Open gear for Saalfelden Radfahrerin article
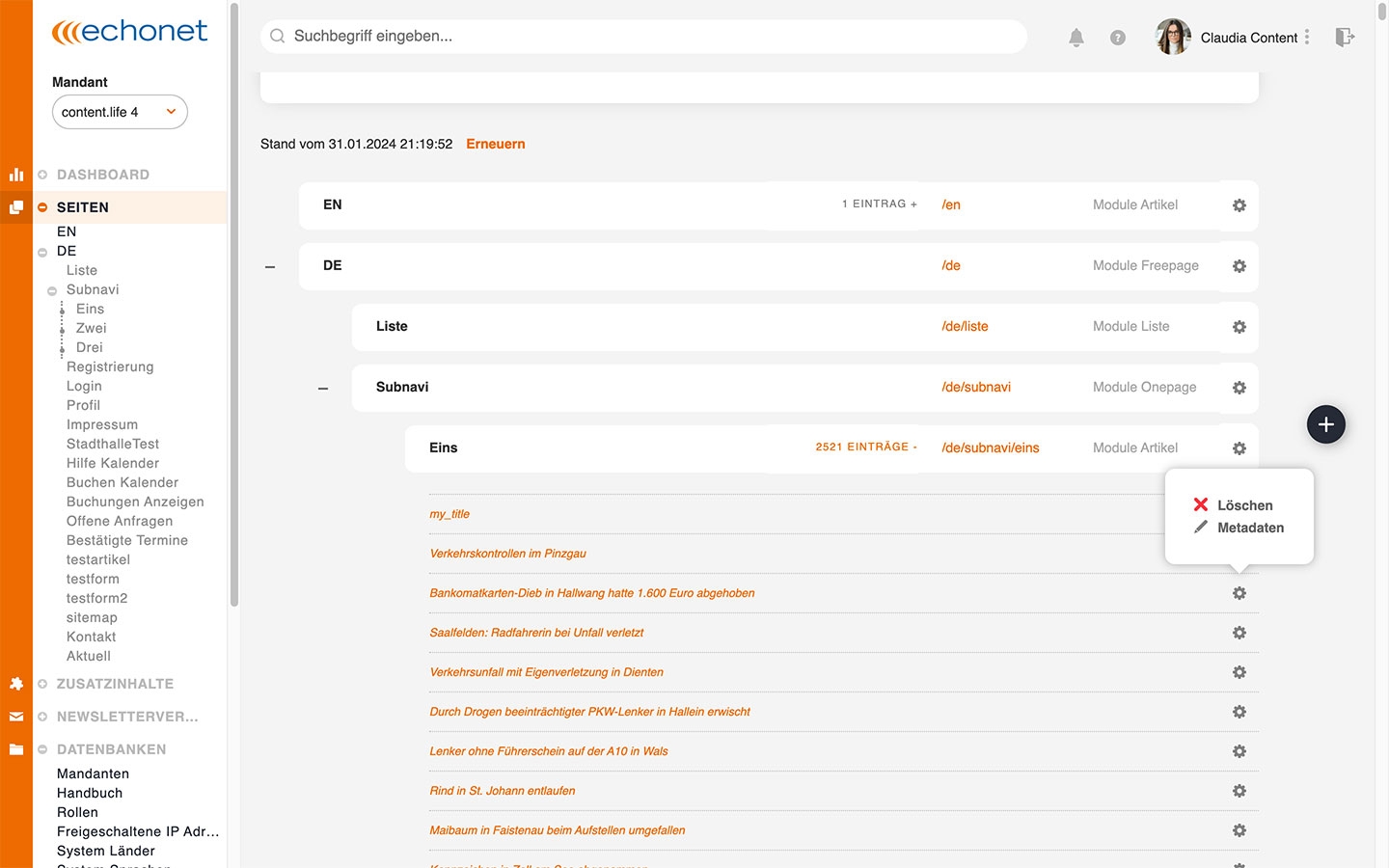Screen dimensions: 1389x868 [1239, 633]
